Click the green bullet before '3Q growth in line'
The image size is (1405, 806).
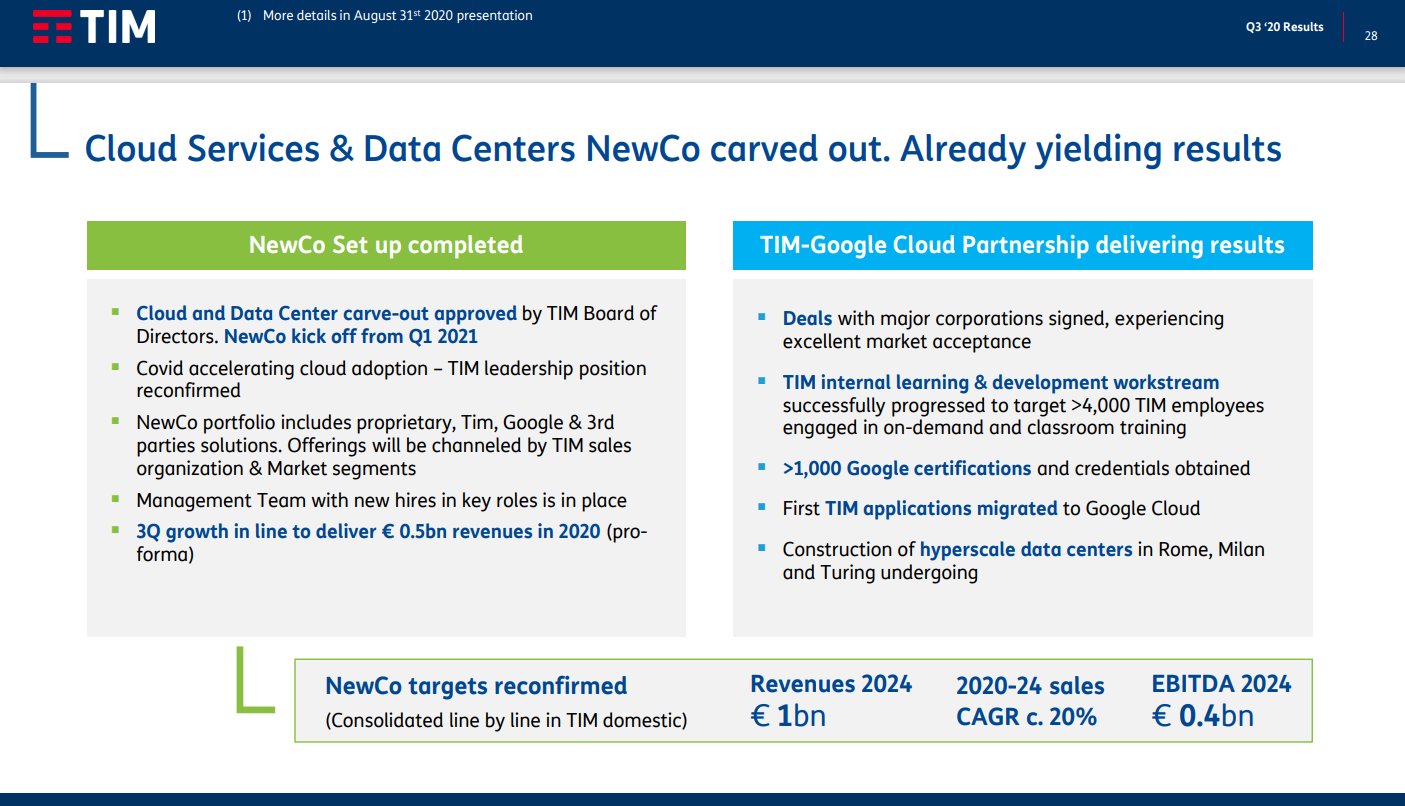tap(115, 530)
